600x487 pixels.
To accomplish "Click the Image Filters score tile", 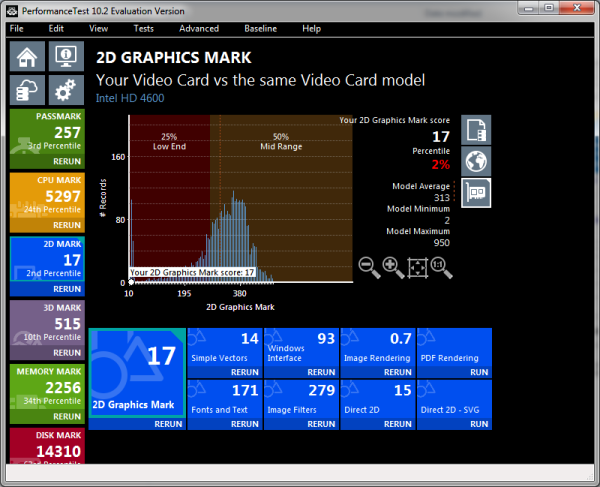I will click(302, 399).
